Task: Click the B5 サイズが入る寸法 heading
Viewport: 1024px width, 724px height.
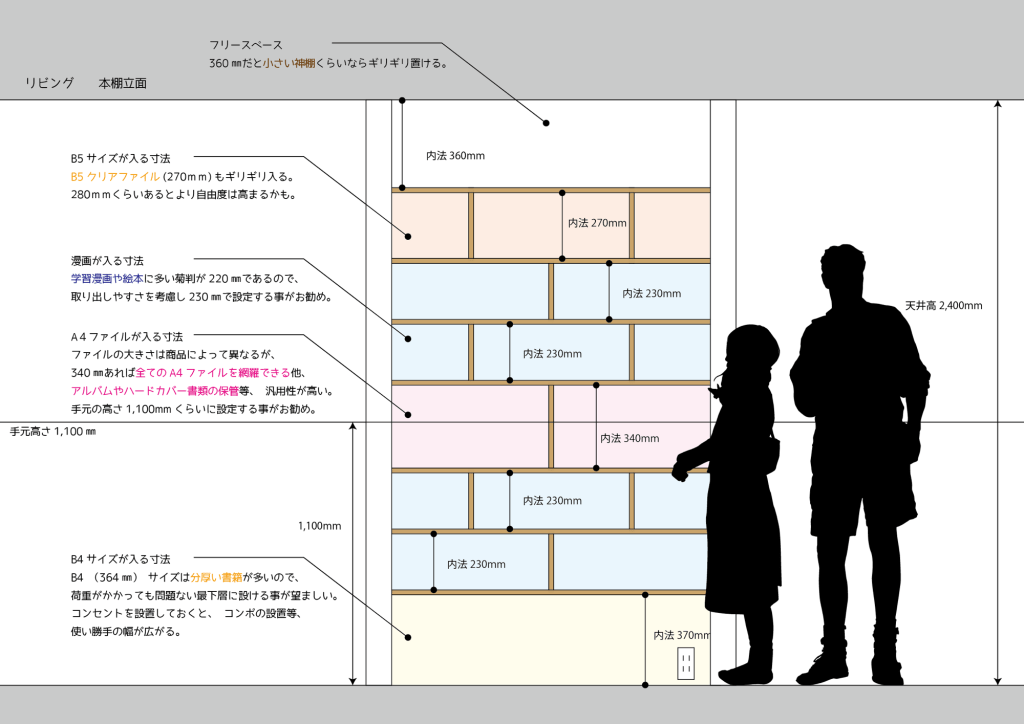Action: (x=120, y=159)
